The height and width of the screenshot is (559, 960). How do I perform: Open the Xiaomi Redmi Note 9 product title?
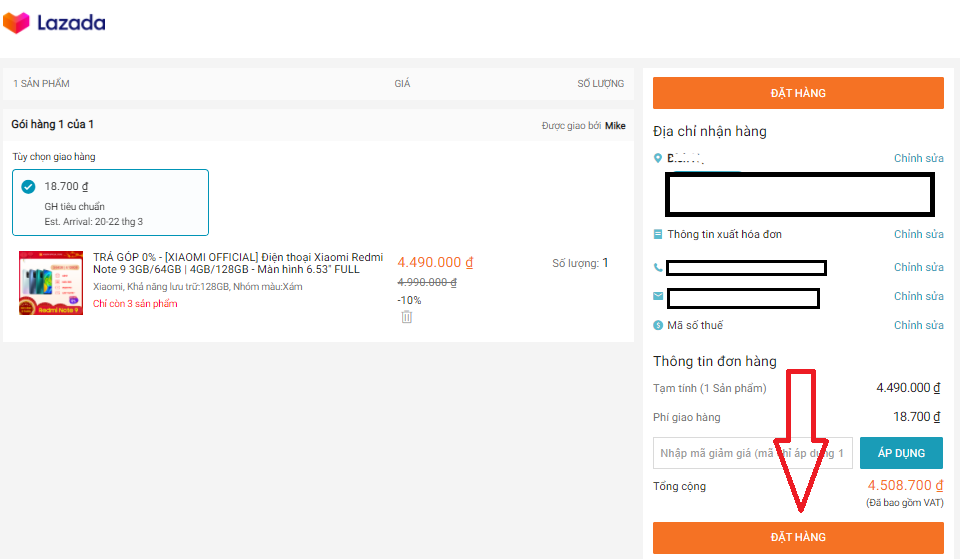click(x=238, y=263)
